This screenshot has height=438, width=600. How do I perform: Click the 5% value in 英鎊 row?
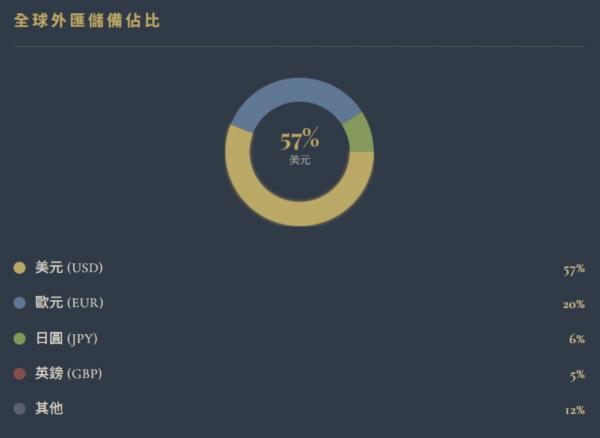tap(576, 375)
